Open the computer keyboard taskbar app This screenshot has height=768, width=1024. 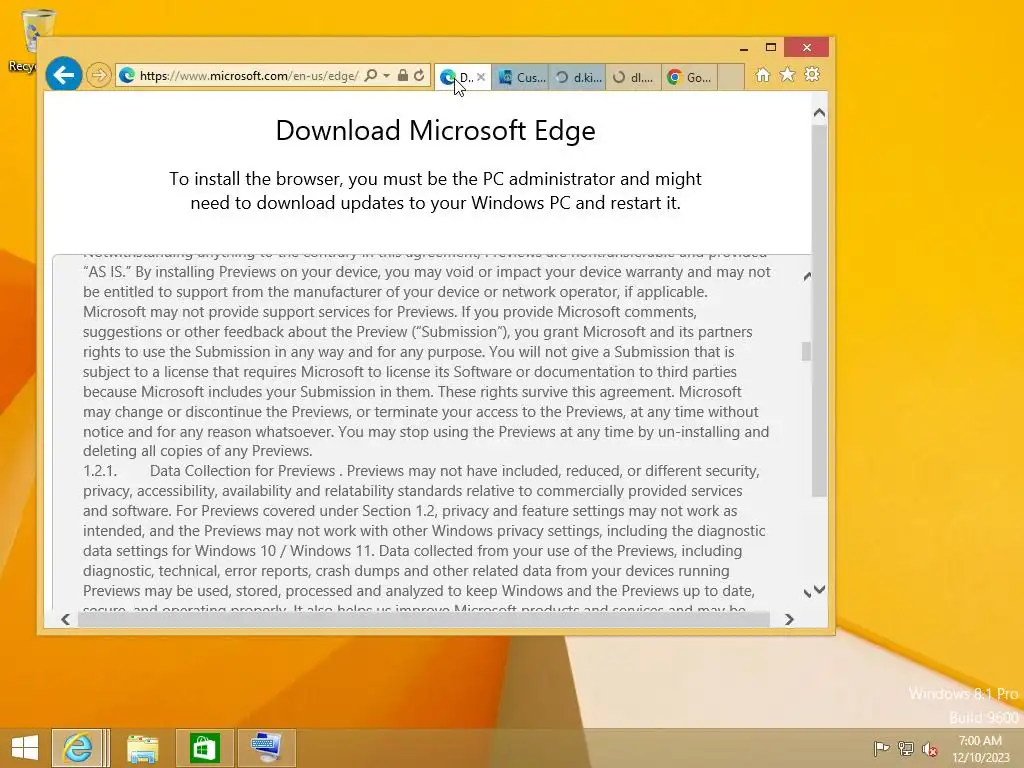pyautogui.click(x=266, y=748)
